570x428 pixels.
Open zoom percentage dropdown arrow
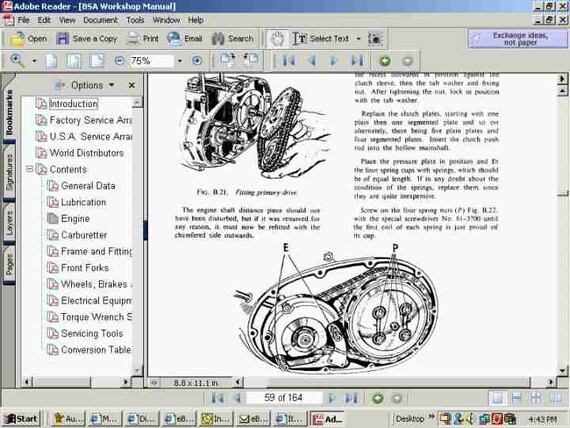tap(180, 61)
